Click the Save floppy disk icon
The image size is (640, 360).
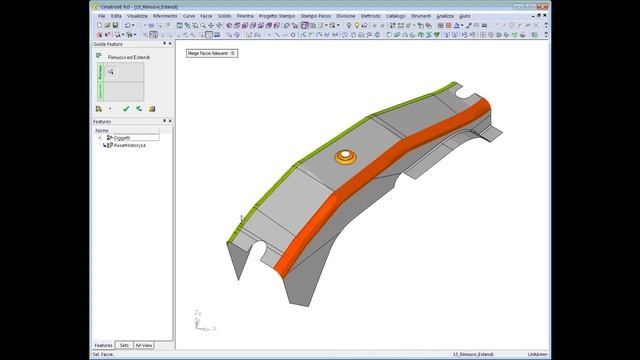116,25
